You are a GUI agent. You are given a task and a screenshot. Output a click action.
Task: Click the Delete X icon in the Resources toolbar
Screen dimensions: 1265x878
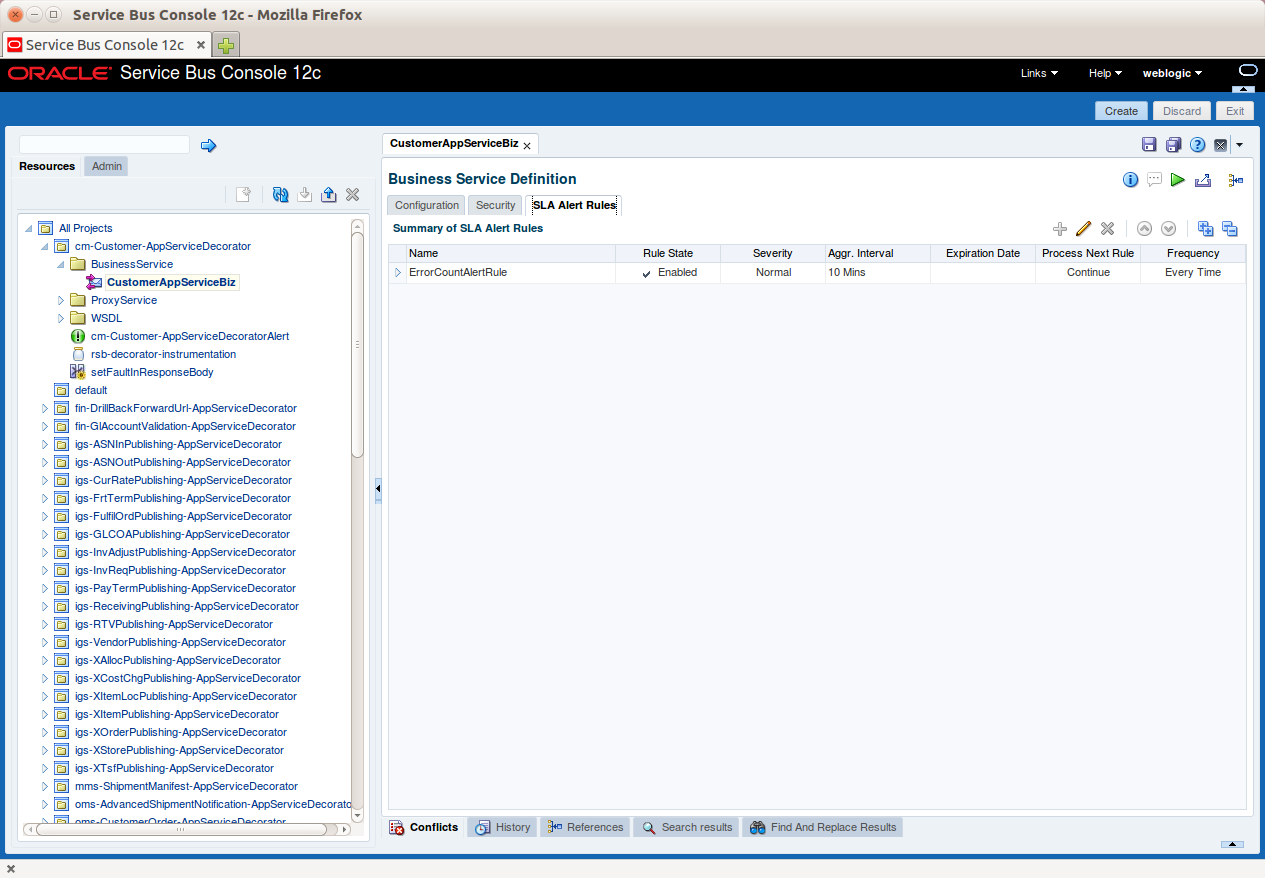(352, 195)
